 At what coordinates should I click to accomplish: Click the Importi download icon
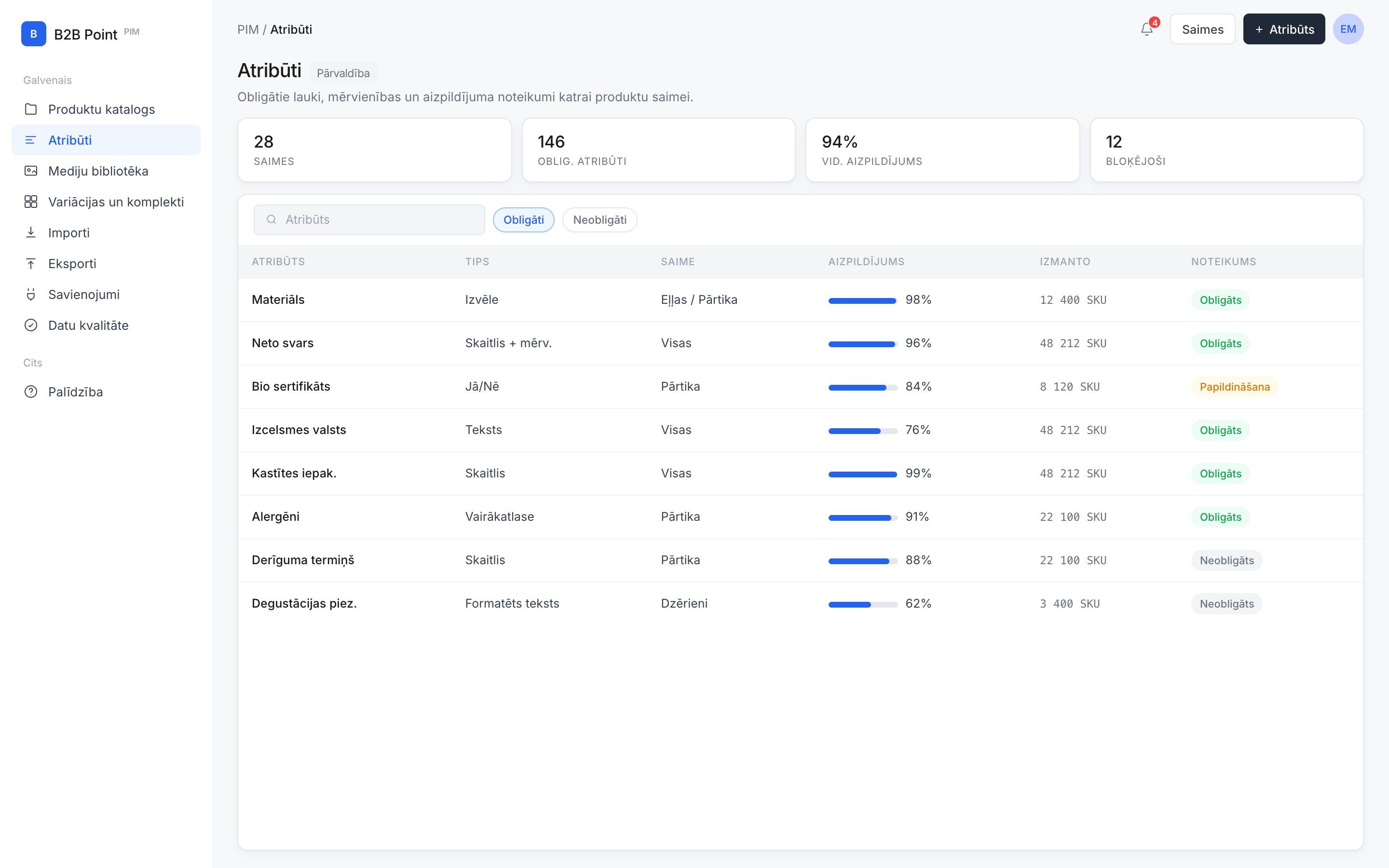click(31, 232)
